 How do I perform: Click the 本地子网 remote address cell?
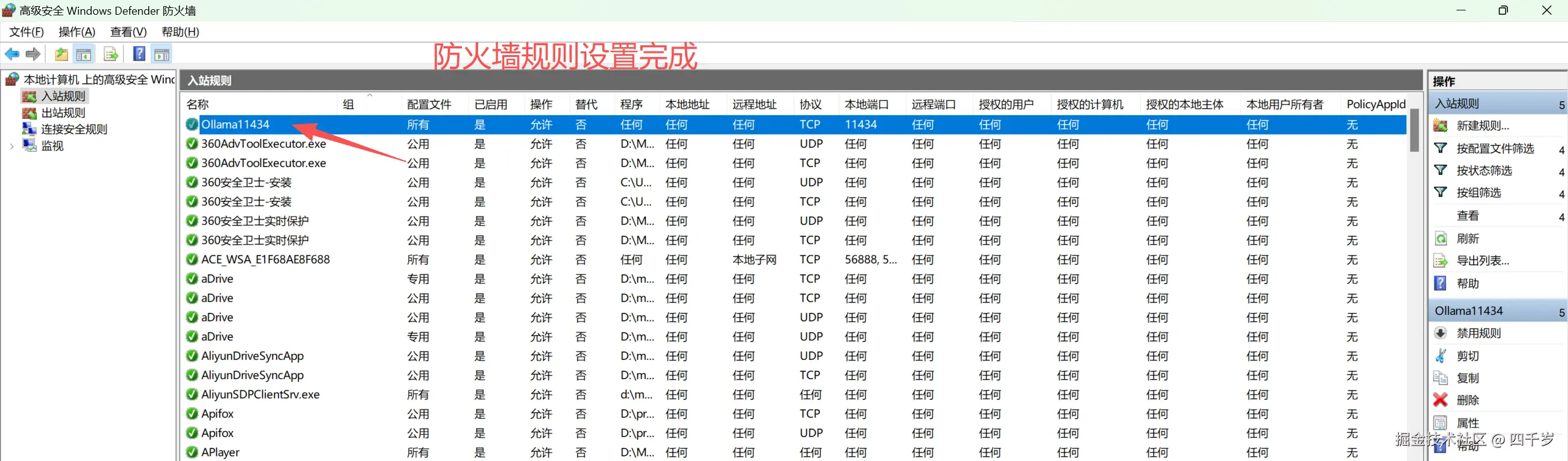[x=754, y=260]
